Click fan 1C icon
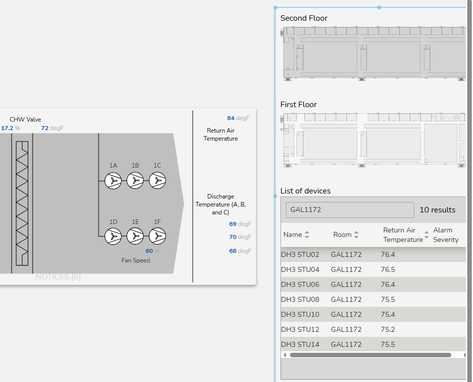Screen dimensions: 473x382 (x=157, y=181)
